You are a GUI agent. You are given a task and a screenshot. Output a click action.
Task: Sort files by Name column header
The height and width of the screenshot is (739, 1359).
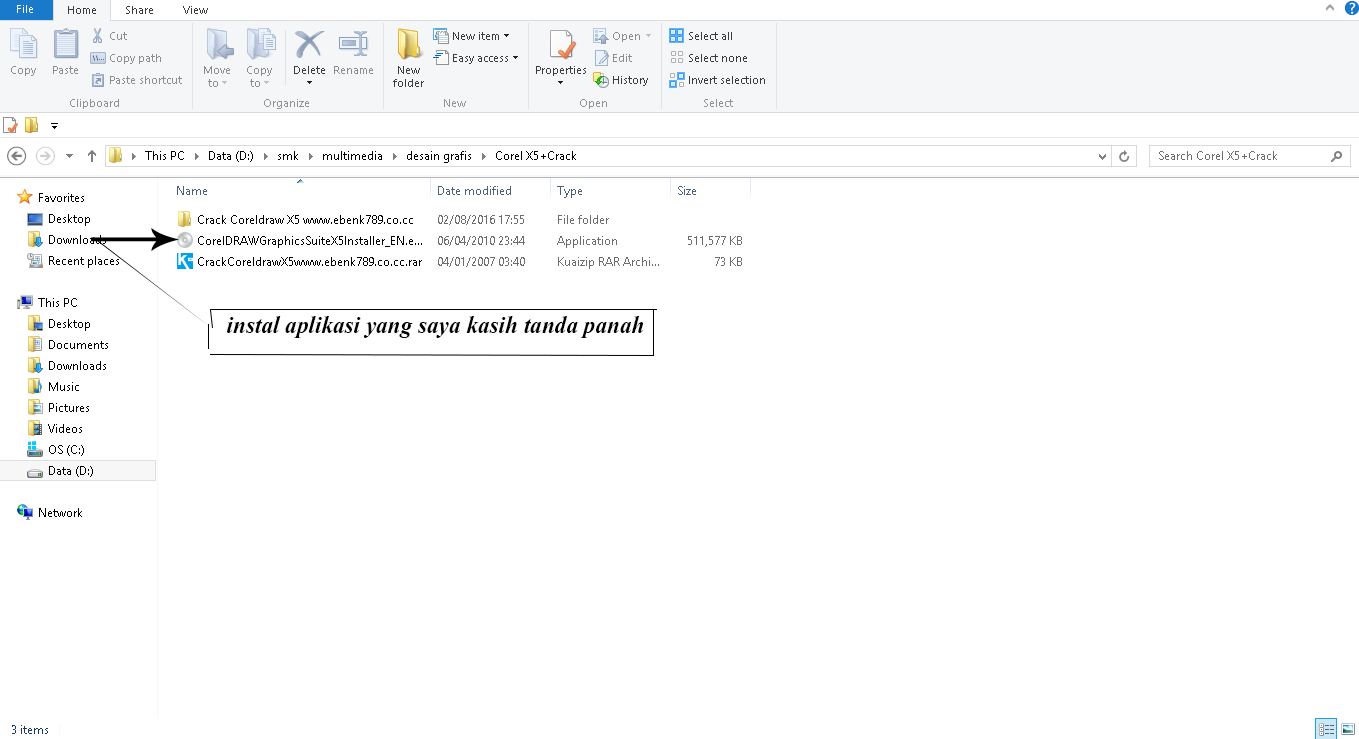[x=192, y=191]
